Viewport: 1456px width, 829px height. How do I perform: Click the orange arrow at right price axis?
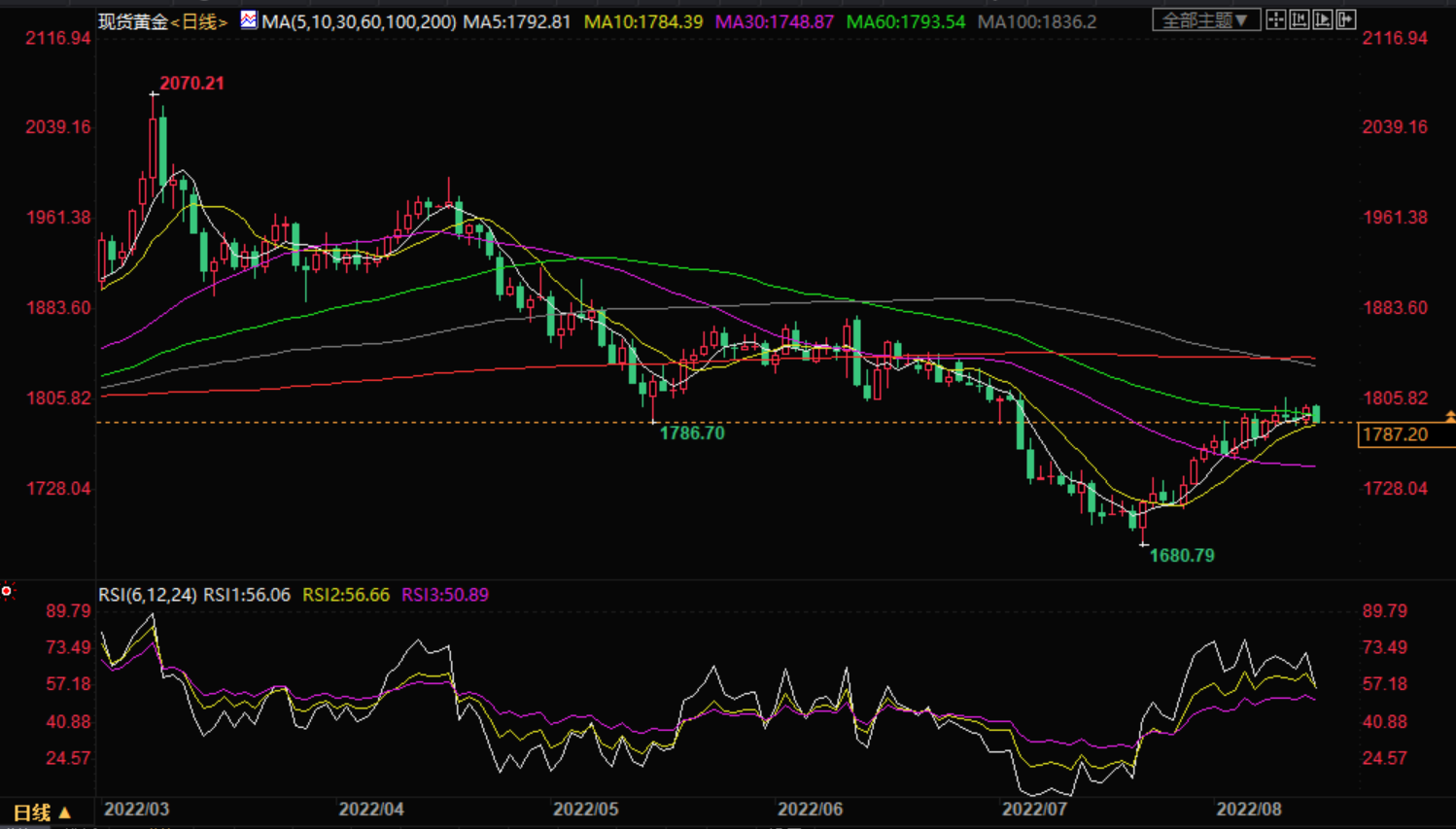coord(1449,417)
